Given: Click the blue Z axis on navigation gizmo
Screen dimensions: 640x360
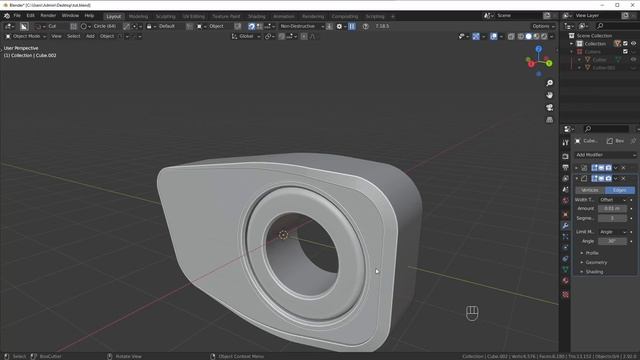Looking at the screenshot, I should (539, 49).
